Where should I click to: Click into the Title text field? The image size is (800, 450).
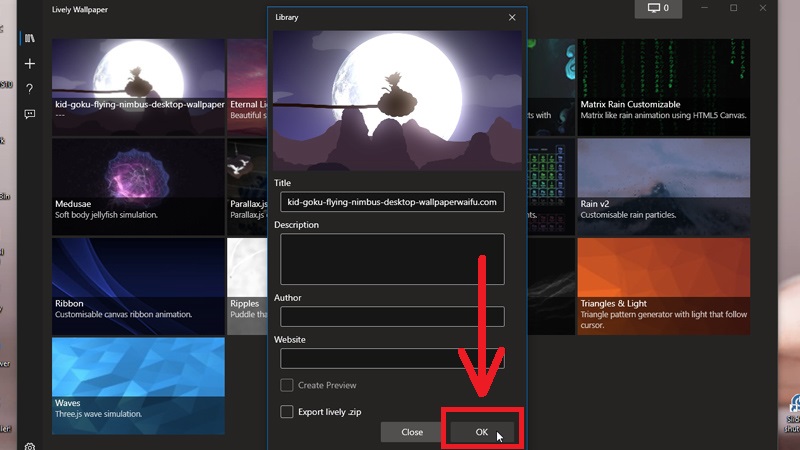[392, 202]
